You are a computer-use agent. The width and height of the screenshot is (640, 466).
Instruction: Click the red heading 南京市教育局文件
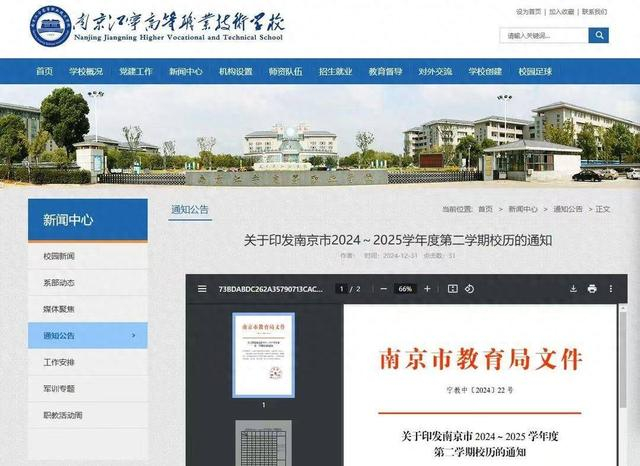[x=480, y=358]
